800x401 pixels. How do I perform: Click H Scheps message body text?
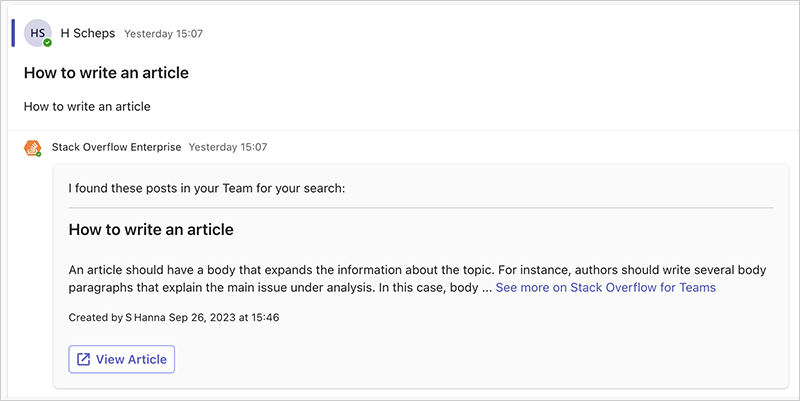coord(86,106)
